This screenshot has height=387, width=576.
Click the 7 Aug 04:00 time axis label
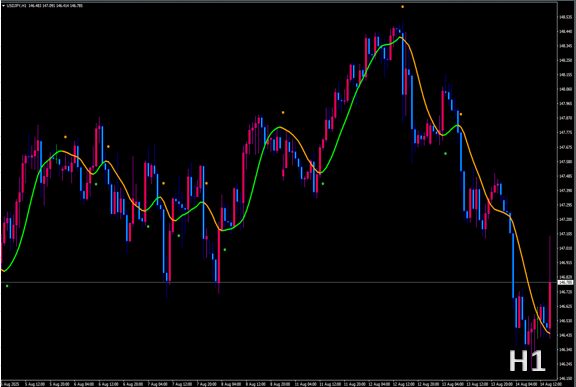tap(157, 384)
